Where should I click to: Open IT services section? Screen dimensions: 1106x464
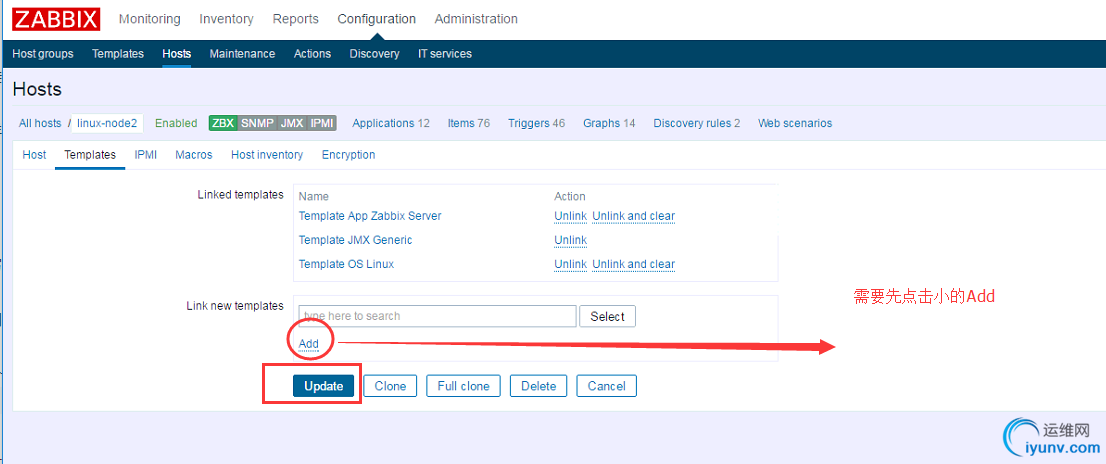[445, 54]
